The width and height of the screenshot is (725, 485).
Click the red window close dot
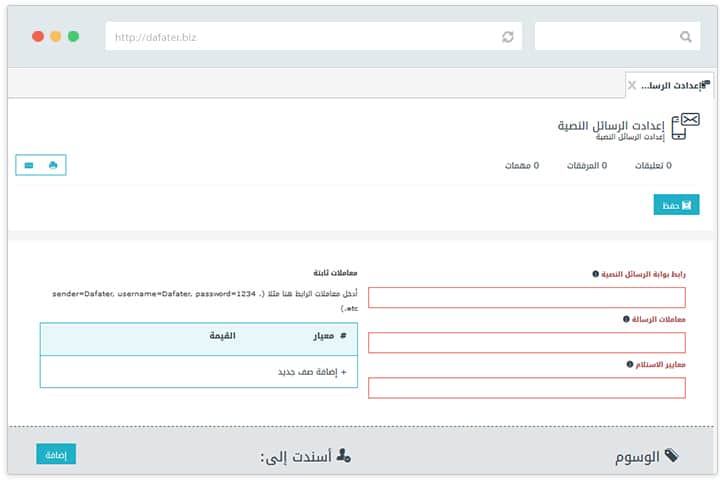point(38,37)
